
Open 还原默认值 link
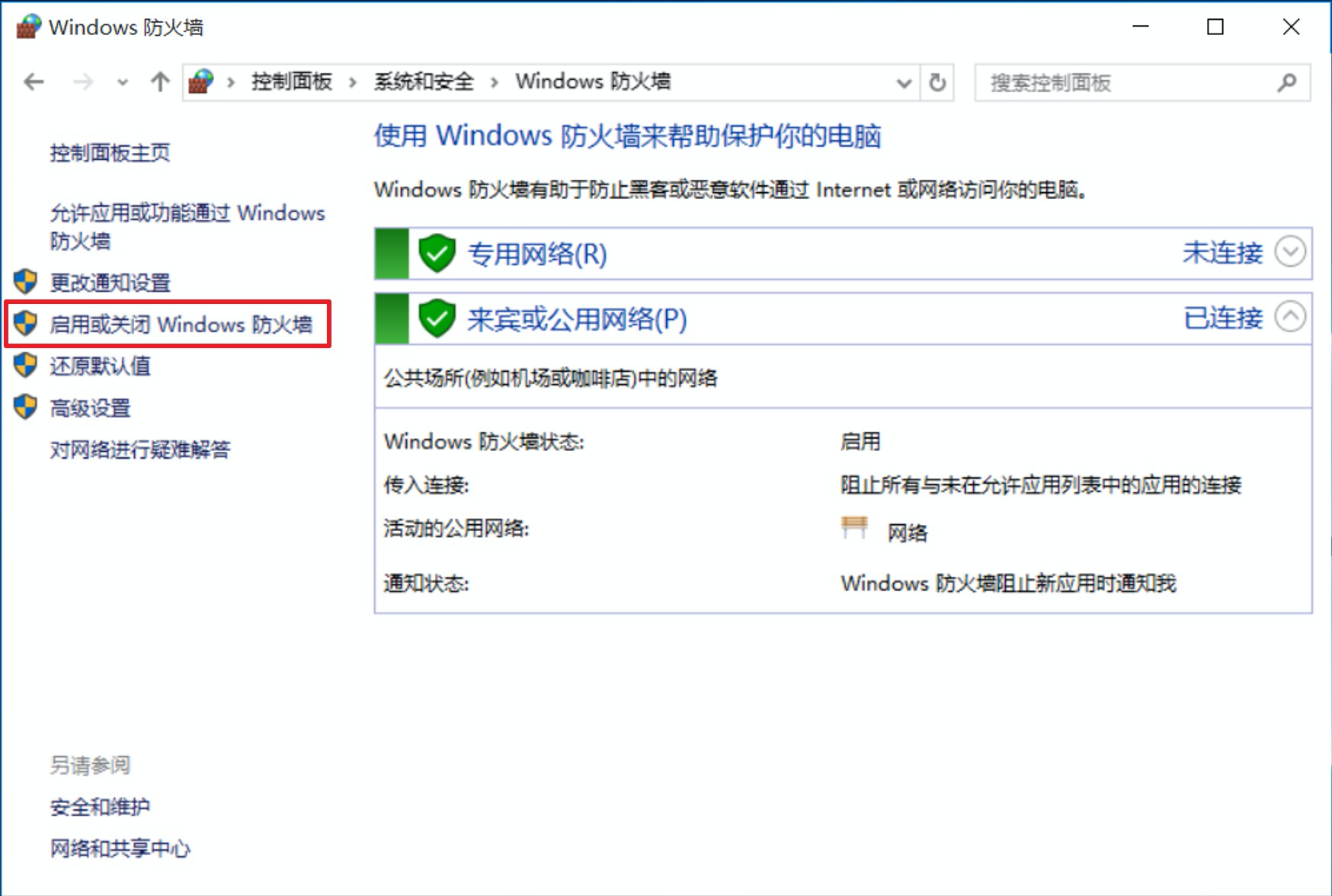click(101, 366)
